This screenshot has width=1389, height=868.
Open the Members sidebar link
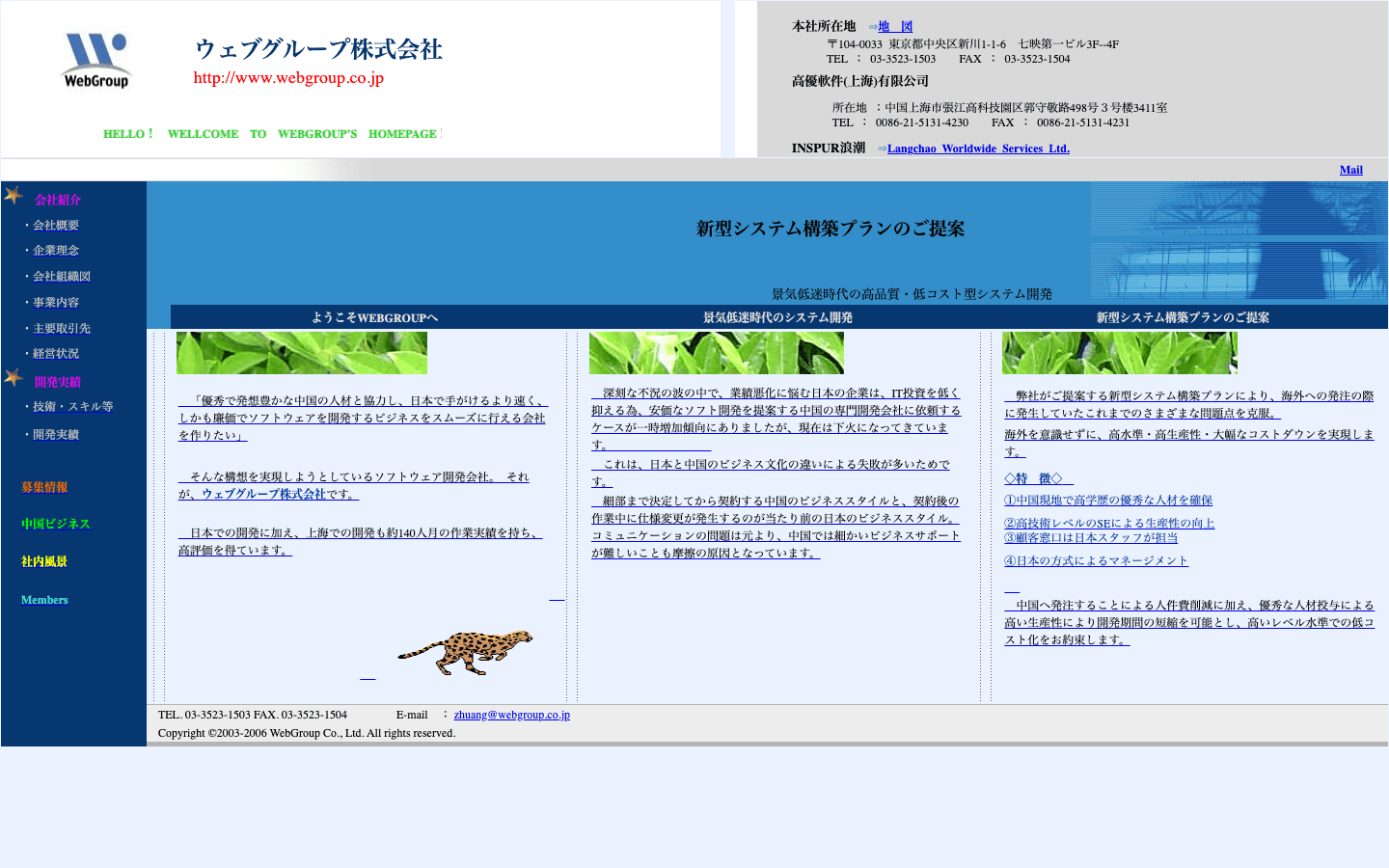[x=44, y=600]
